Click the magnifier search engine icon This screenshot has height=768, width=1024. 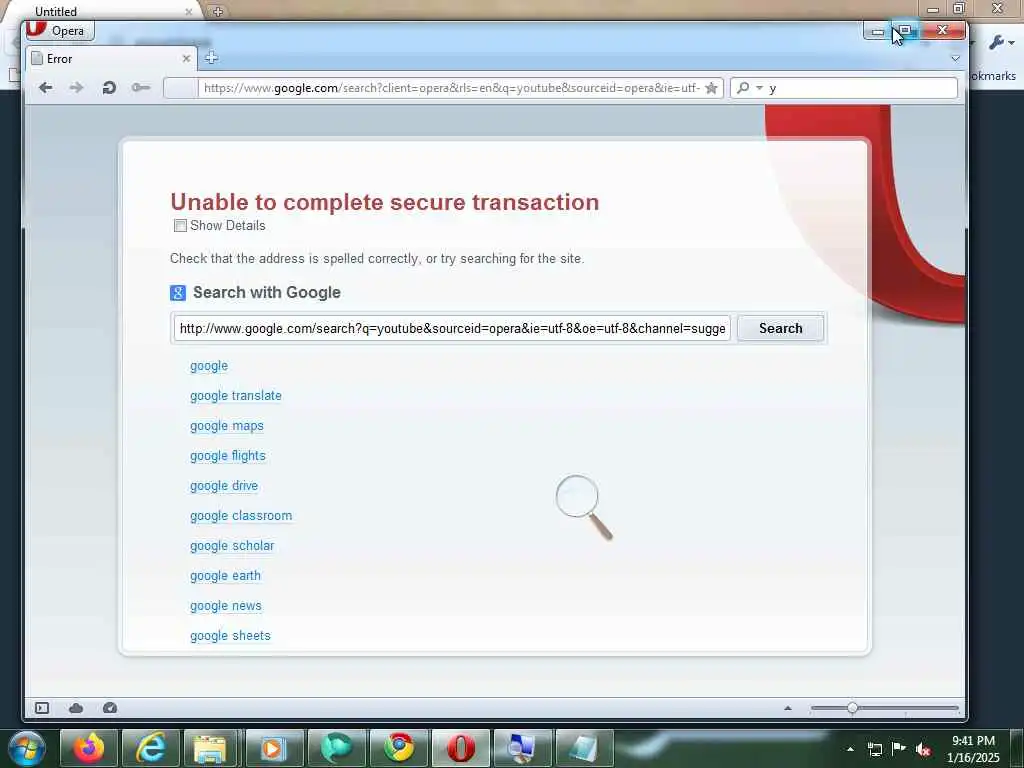(743, 88)
